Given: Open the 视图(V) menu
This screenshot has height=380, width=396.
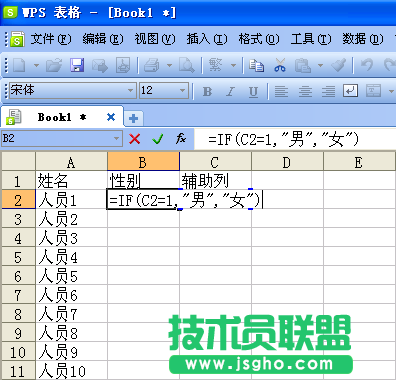Looking at the screenshot, I should coord(155,39).
